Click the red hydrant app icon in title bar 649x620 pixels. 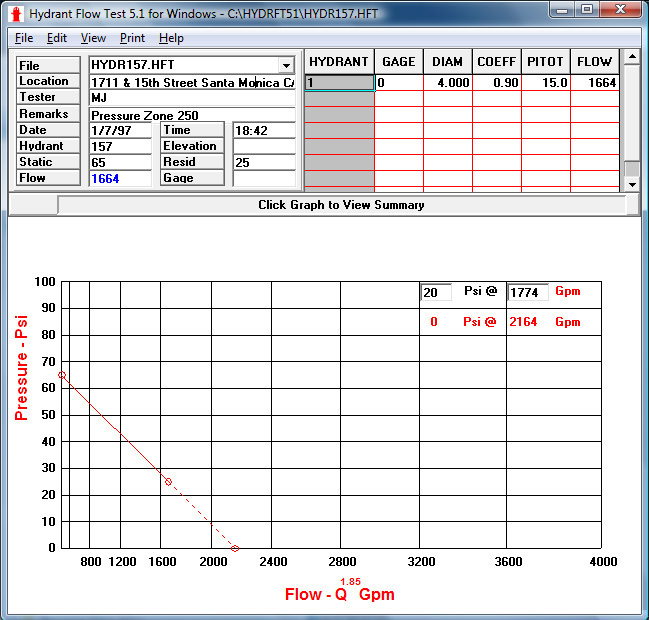[x=16, y=14]
